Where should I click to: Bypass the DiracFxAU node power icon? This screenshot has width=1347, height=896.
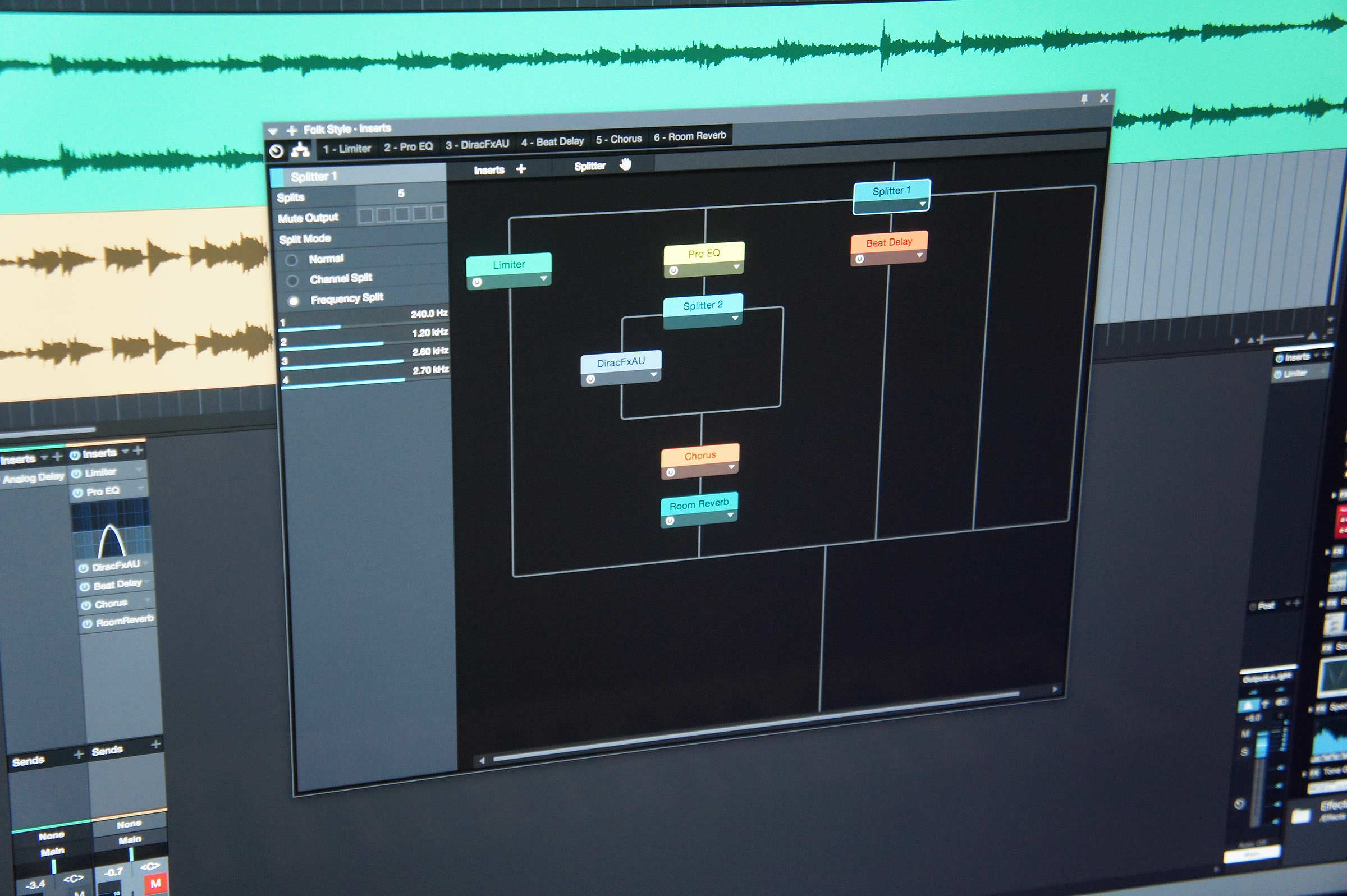pos(590,379)
